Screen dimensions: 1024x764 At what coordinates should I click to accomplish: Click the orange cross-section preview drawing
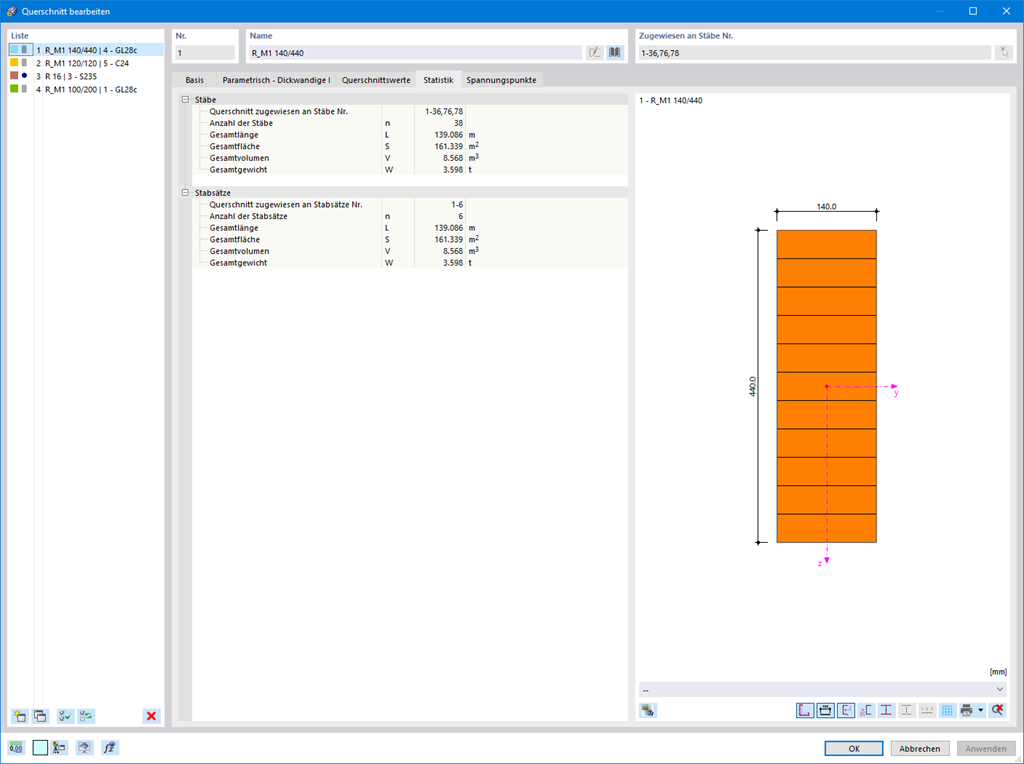pyautogui.click(x=826, y=386)
